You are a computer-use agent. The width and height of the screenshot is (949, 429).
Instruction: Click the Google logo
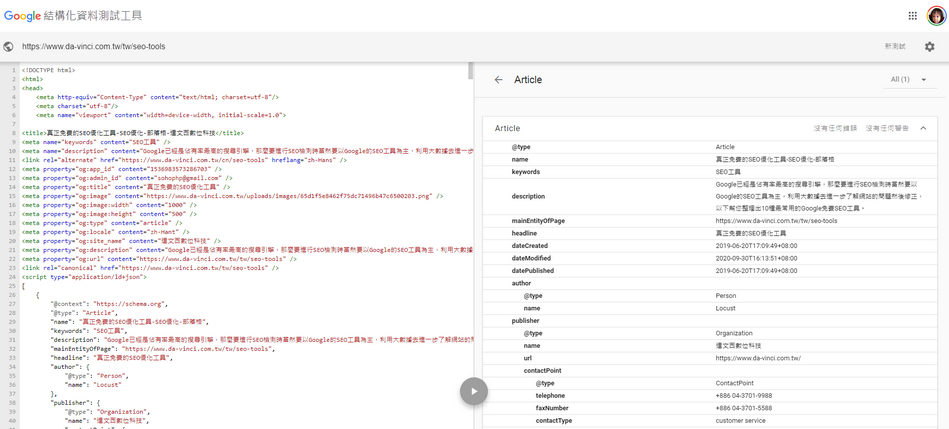(22, 16)
